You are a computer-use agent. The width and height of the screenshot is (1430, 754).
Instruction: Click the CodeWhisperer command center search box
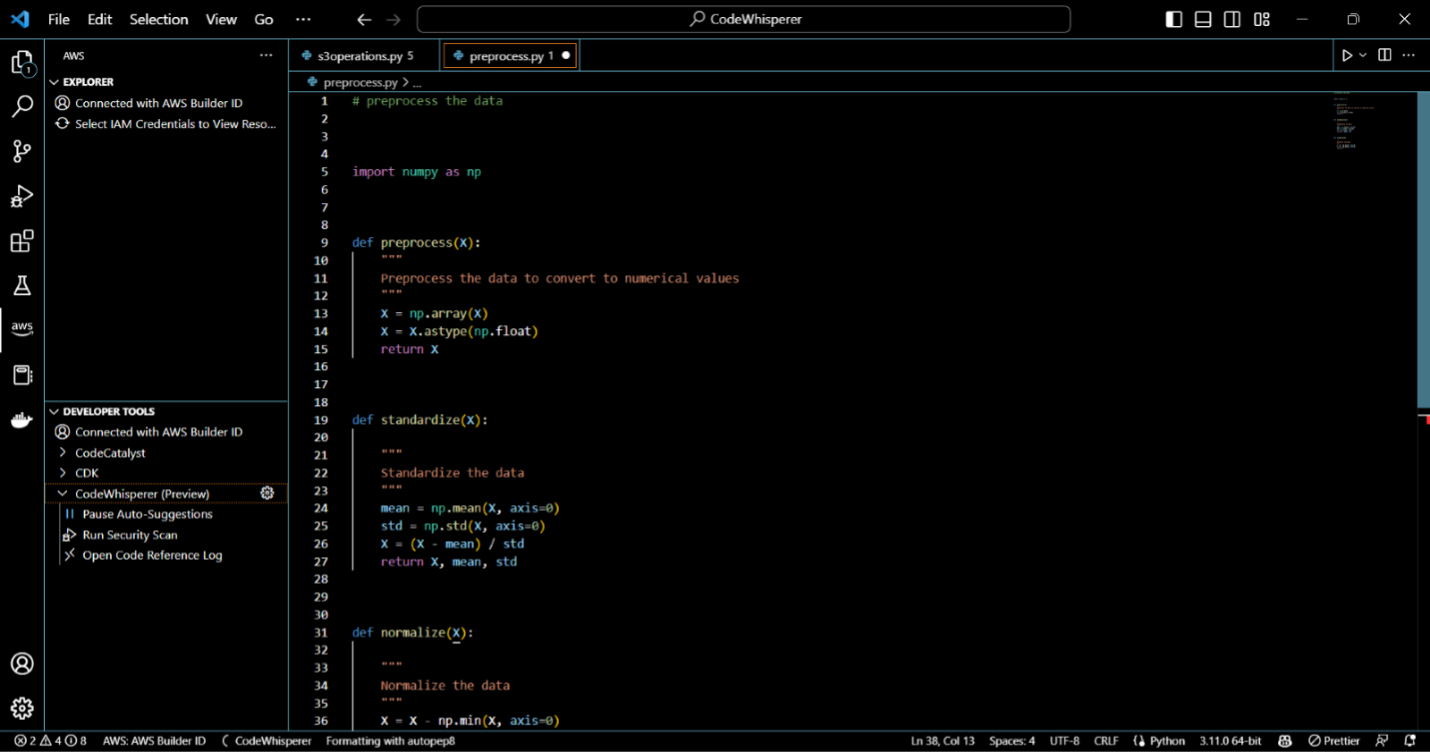(x=743, y=19)
